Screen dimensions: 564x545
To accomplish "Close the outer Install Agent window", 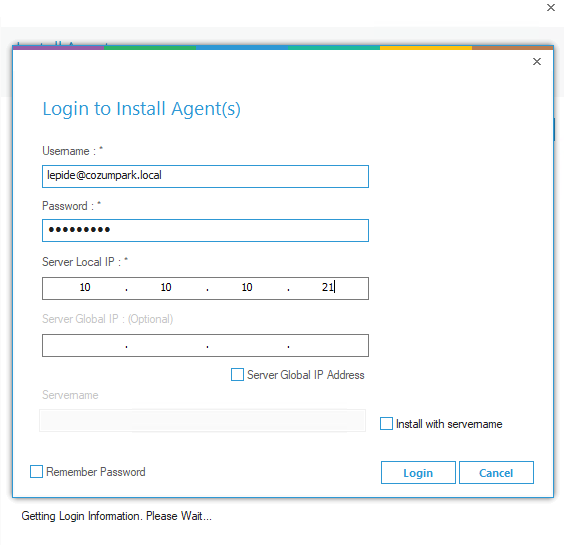I will [x=551, y=8].
